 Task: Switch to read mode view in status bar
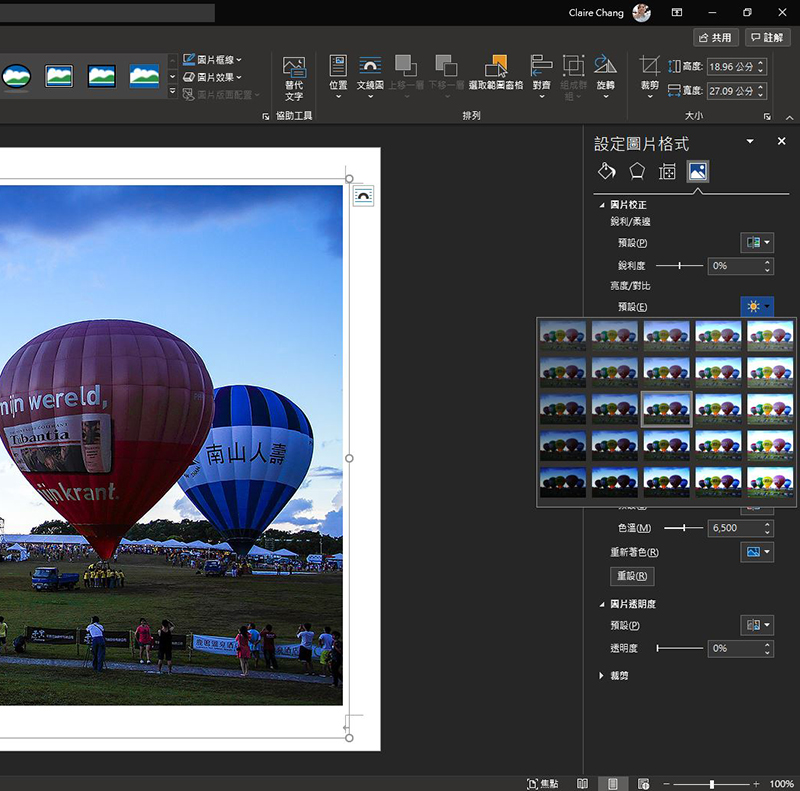pos(582,783)
